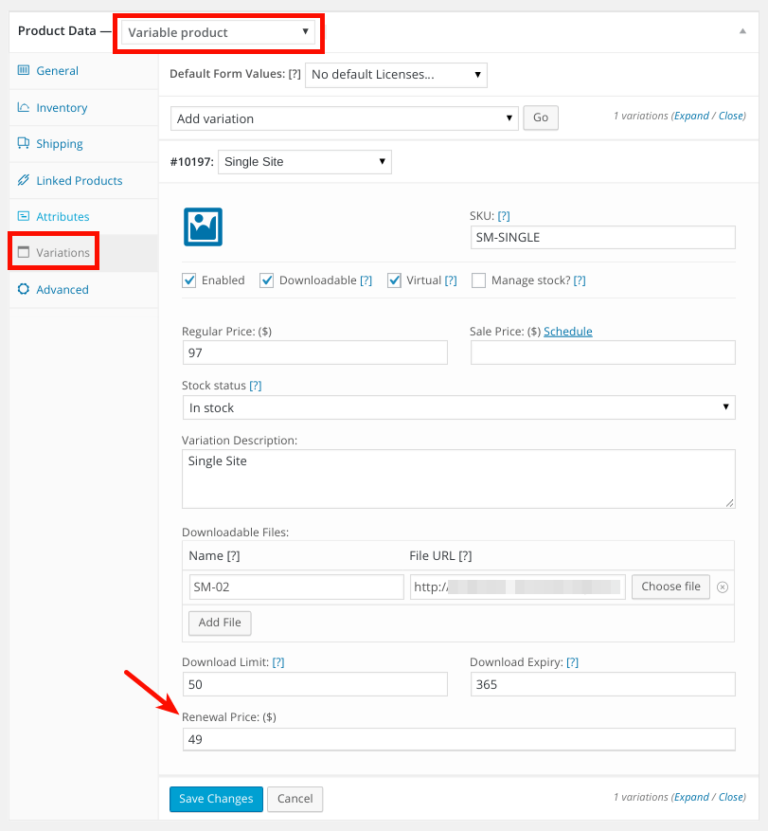Enable the Manage stock checkbox
768x831 pixels.
tap(478, 280)
